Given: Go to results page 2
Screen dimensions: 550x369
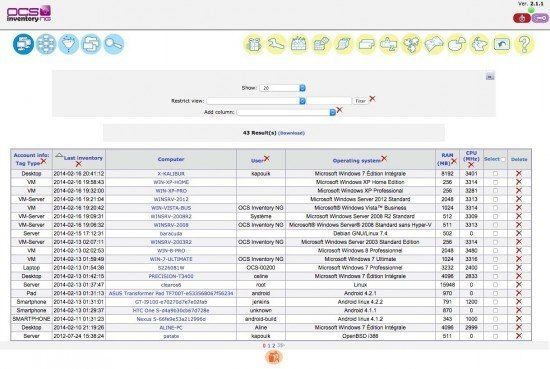Looking at the screenshot, I should [274, 346].
